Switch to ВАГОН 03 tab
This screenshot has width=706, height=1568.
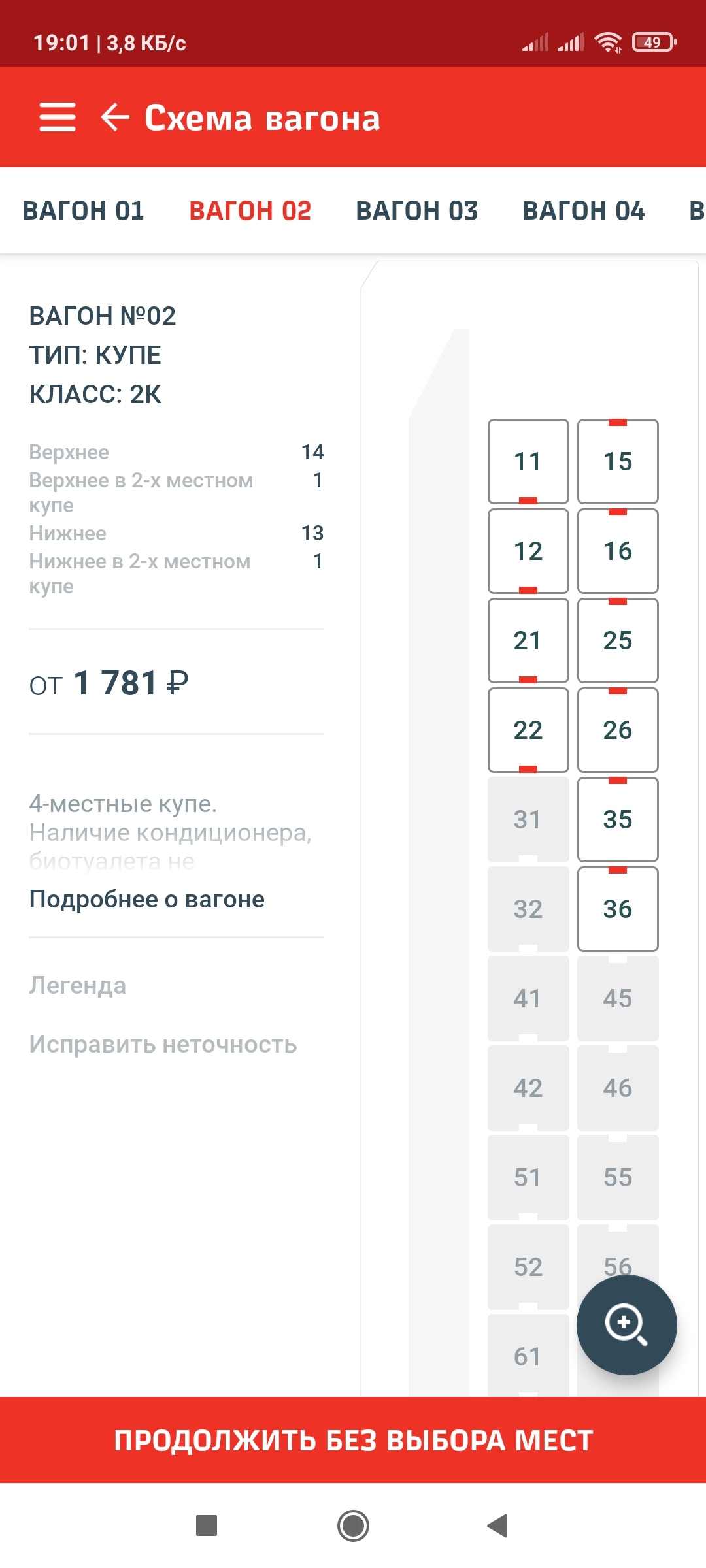[417, 211]
